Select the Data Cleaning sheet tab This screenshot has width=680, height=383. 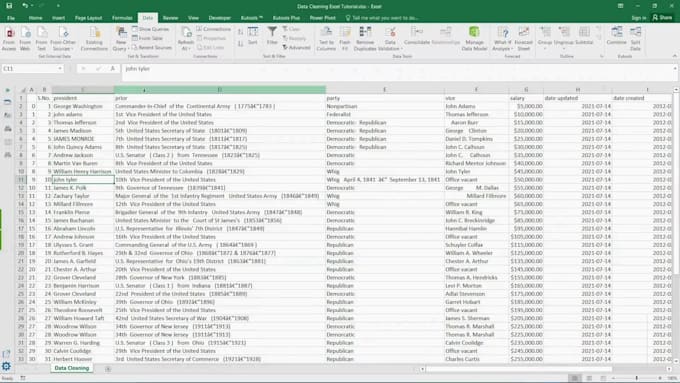tap(72, 368)
